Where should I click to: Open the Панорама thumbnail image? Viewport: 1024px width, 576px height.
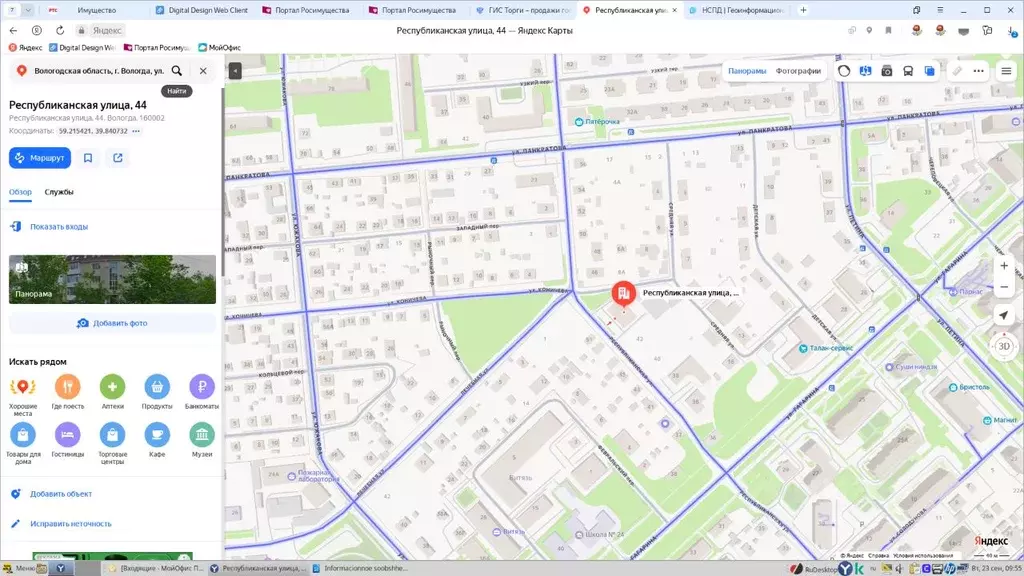pyautogui.click(x=112, y=279)
